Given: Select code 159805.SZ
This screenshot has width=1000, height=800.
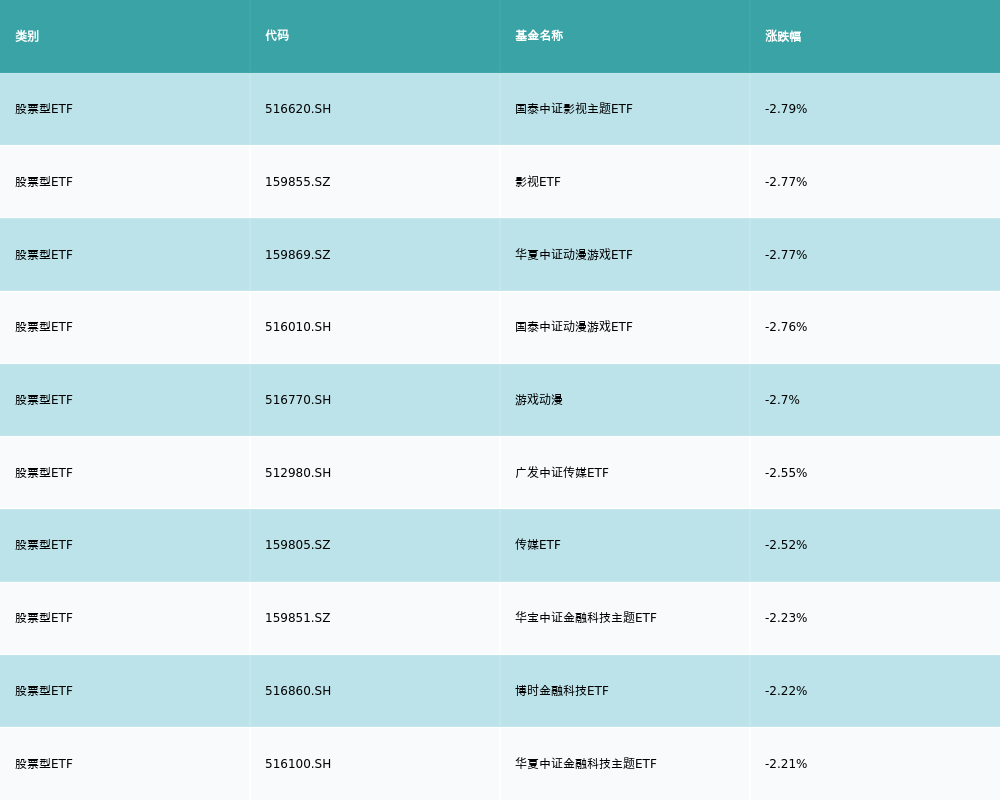Looking at the screenshot, I should click(298, 545).
